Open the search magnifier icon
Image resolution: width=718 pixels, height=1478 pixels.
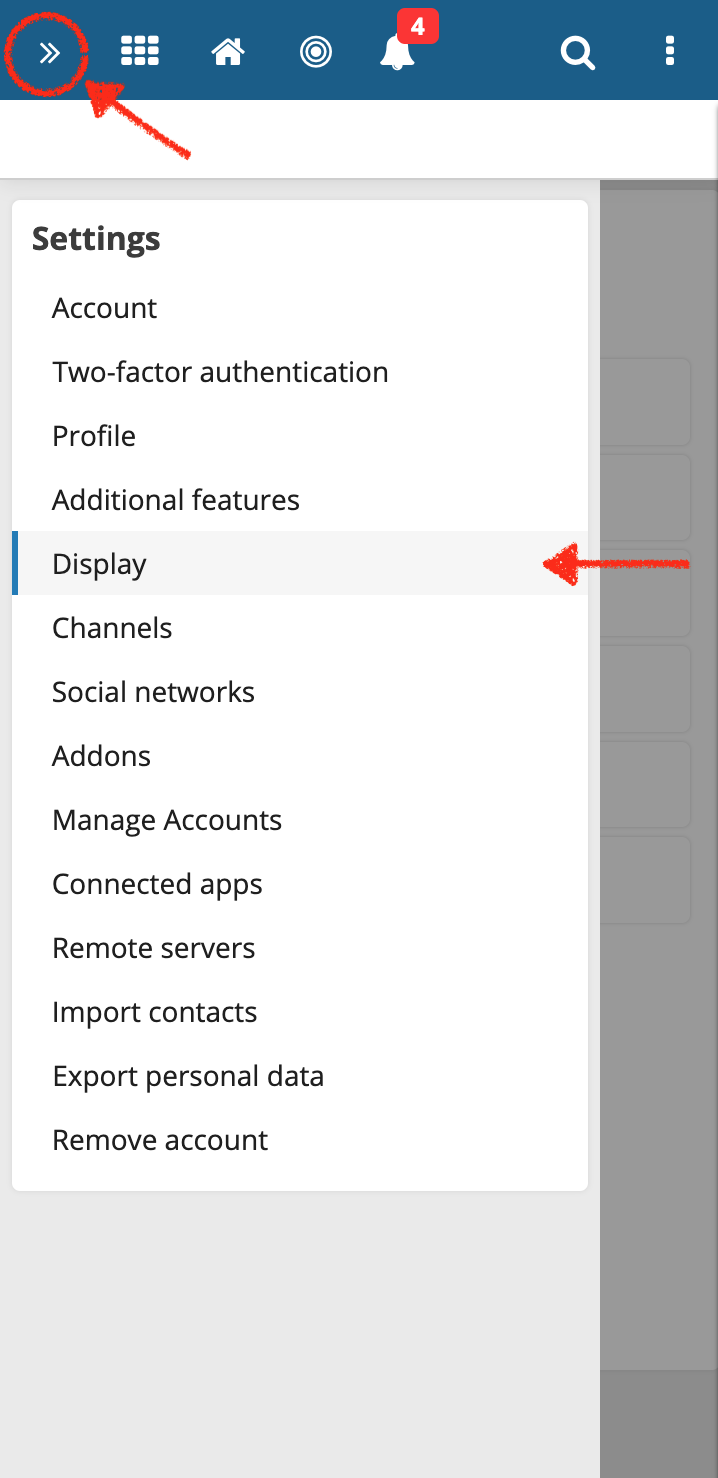tap(577, 52)
